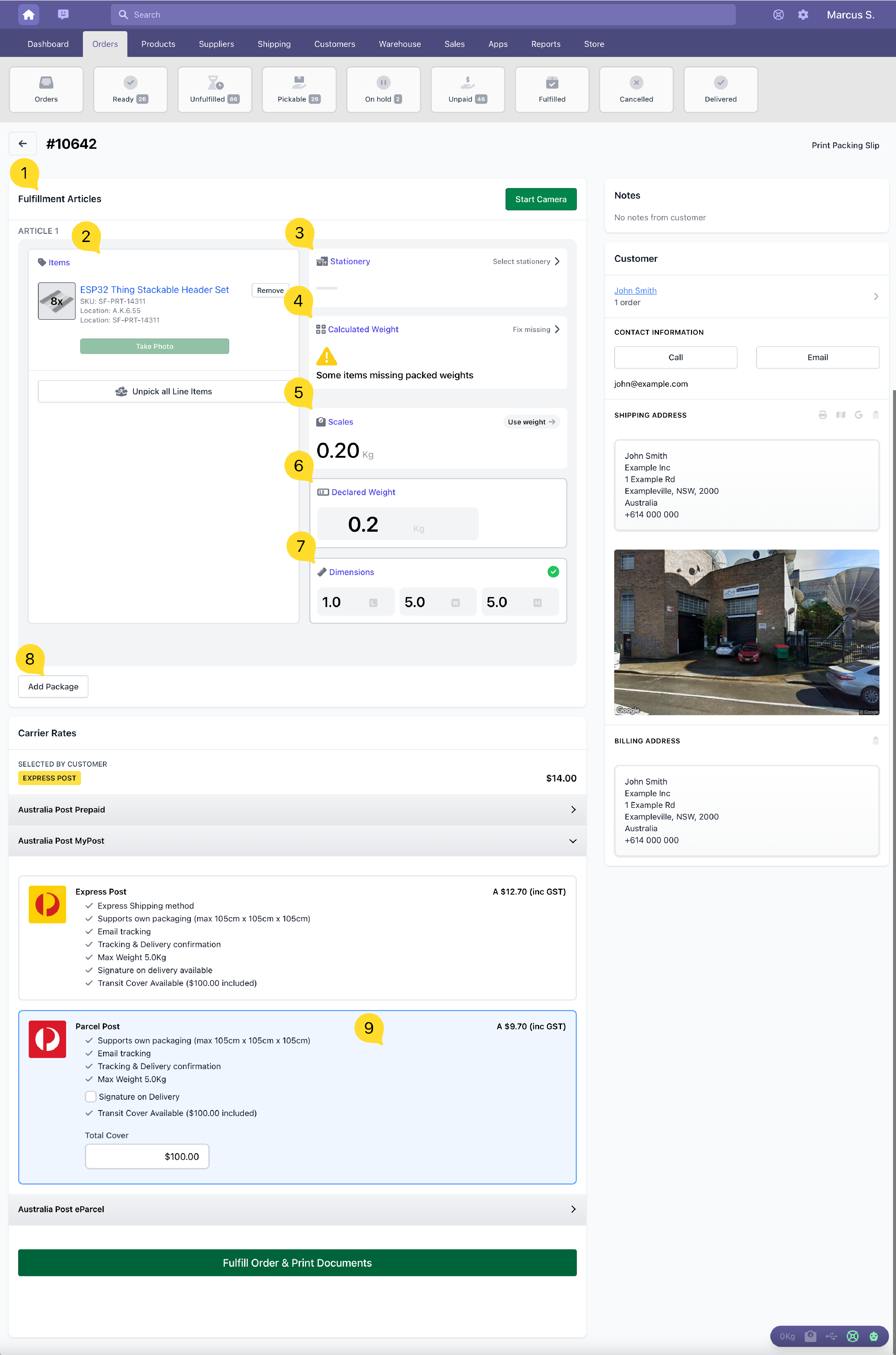Click Google search icon for shipping address
Viewport: 896px width, 1355px height.
click(x=858, y=415)
